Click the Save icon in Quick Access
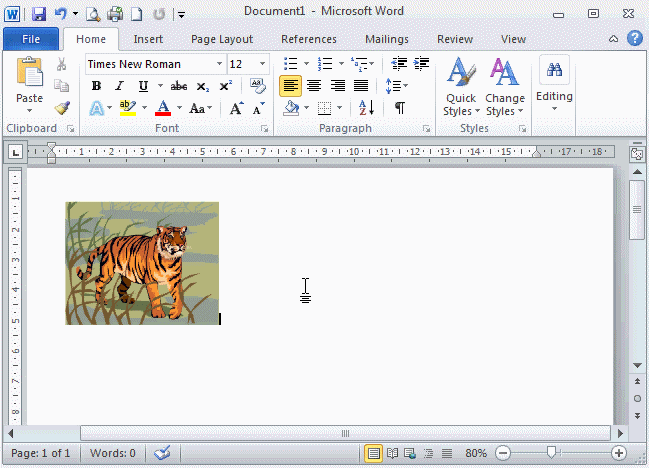 (39, 14)
